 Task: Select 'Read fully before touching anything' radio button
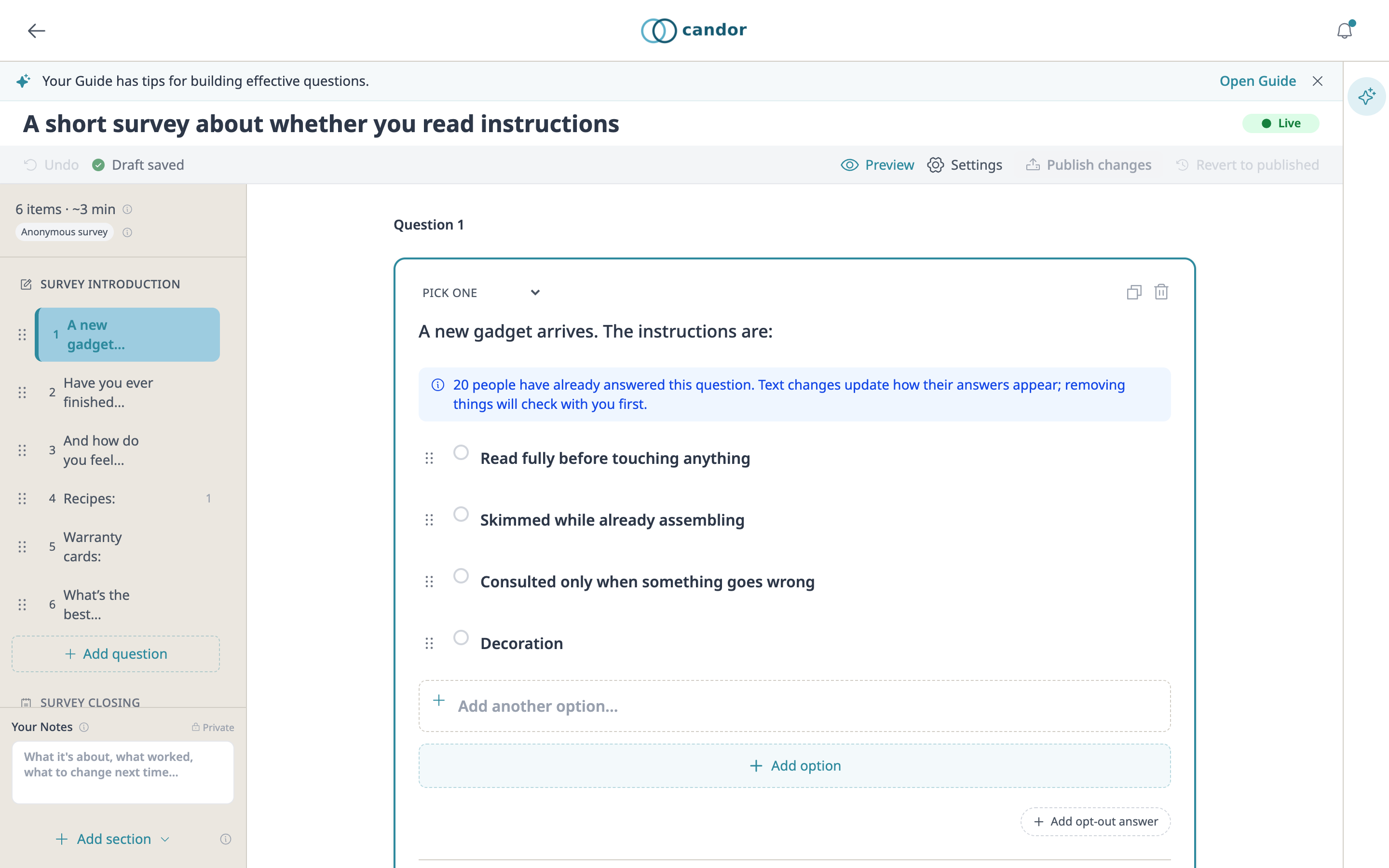coord(461,452)
